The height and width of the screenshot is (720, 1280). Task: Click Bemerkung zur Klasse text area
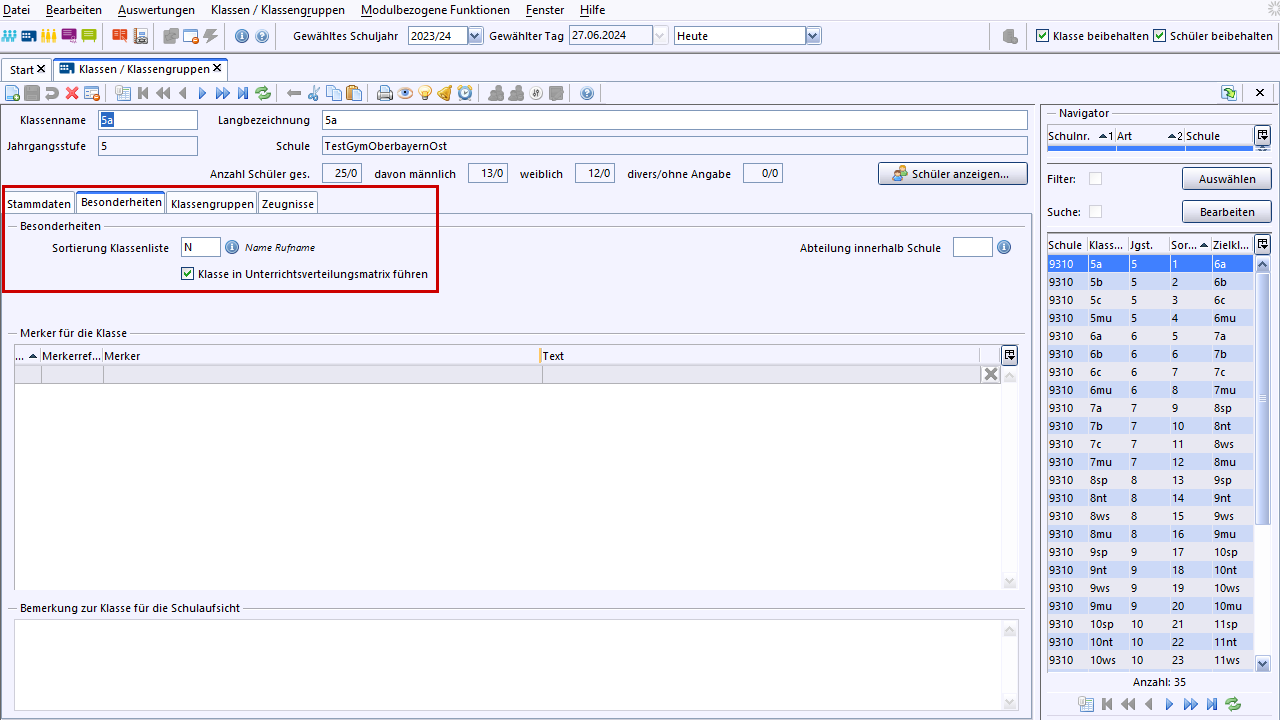510,665
